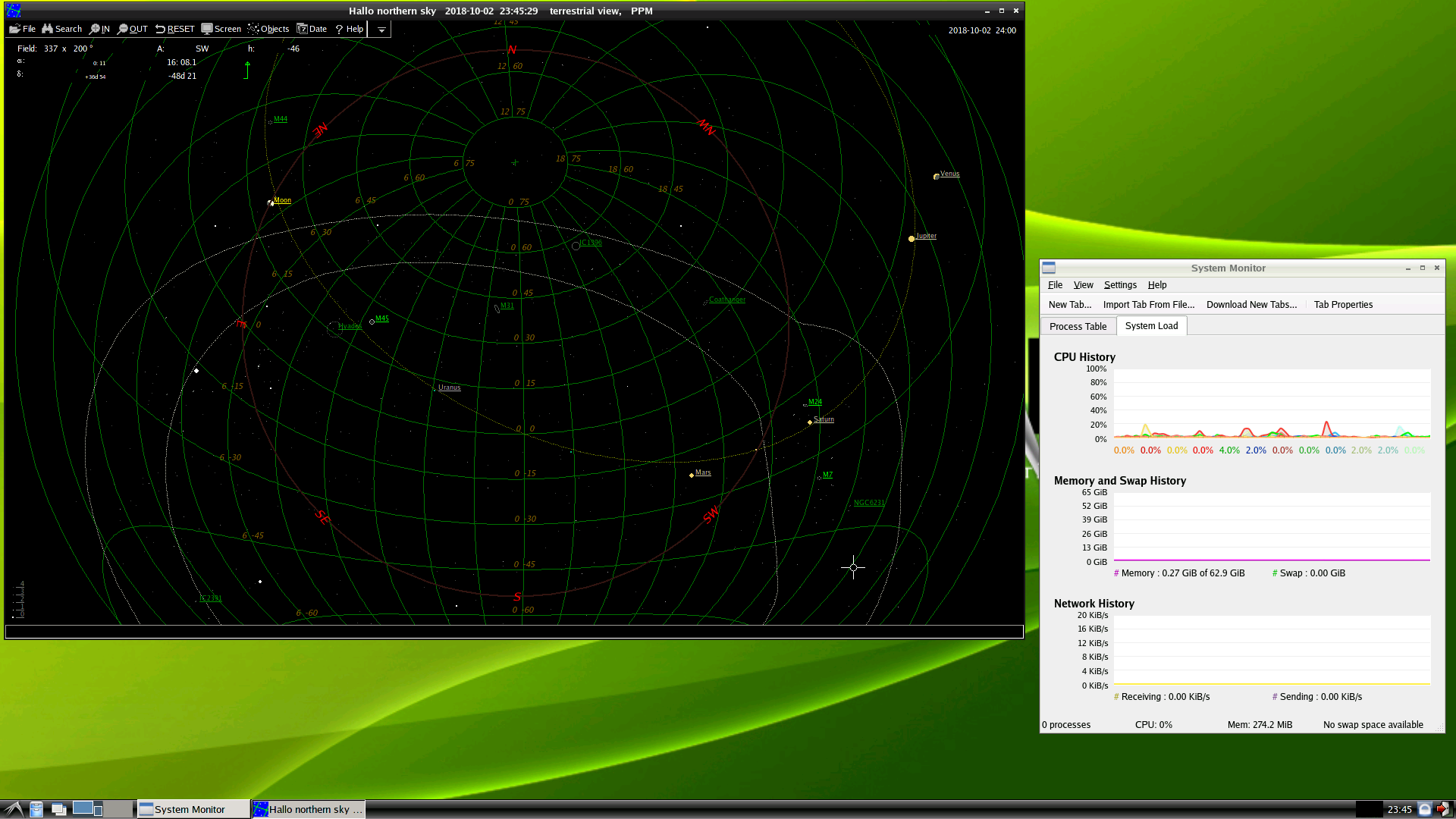Click the Receiving legend color marker
Image resolution: width=1456 pixels, height=819 pixels.
pos(1116,697)
